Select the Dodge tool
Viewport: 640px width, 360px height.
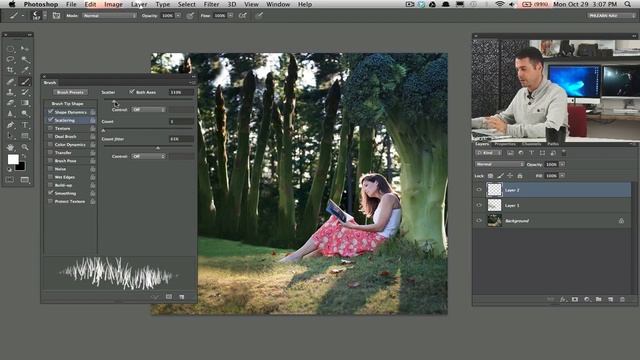tap(25, 114)
